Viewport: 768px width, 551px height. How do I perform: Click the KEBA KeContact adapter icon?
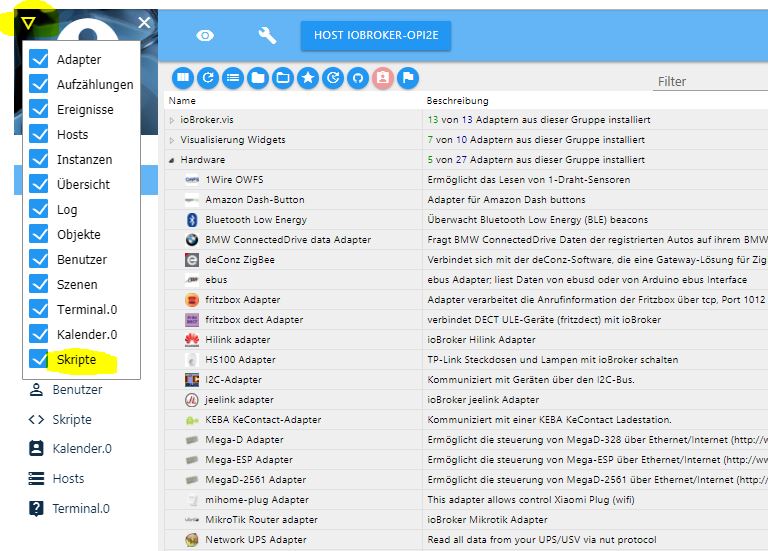click(x=192, y=420)
